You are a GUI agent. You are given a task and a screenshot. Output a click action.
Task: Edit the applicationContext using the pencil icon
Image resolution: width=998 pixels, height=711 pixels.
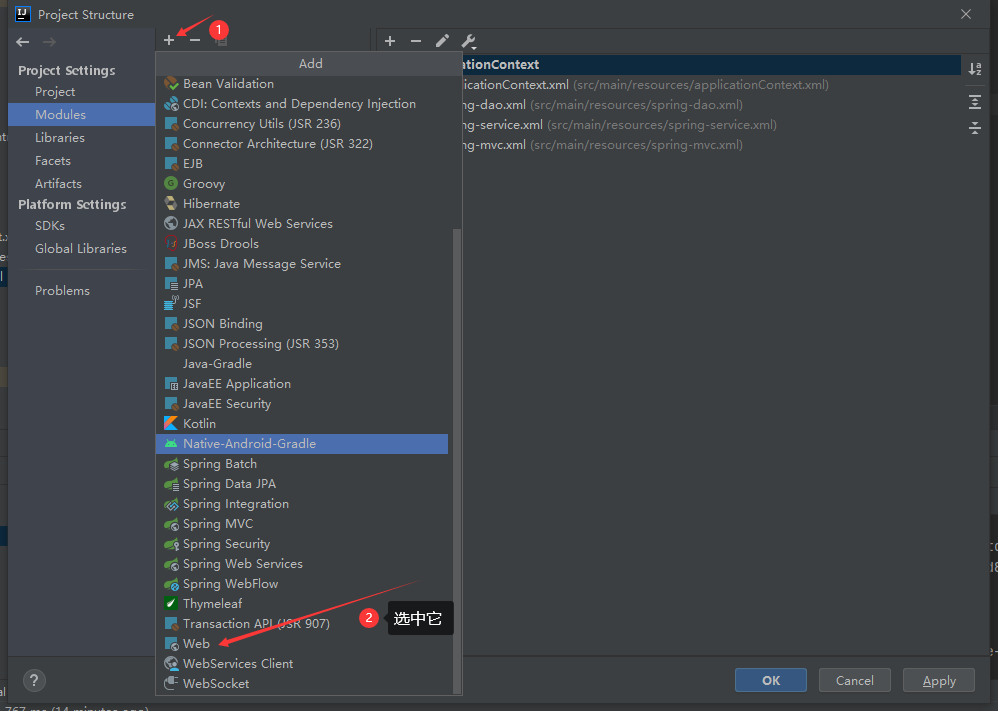[x=442, y=41]
